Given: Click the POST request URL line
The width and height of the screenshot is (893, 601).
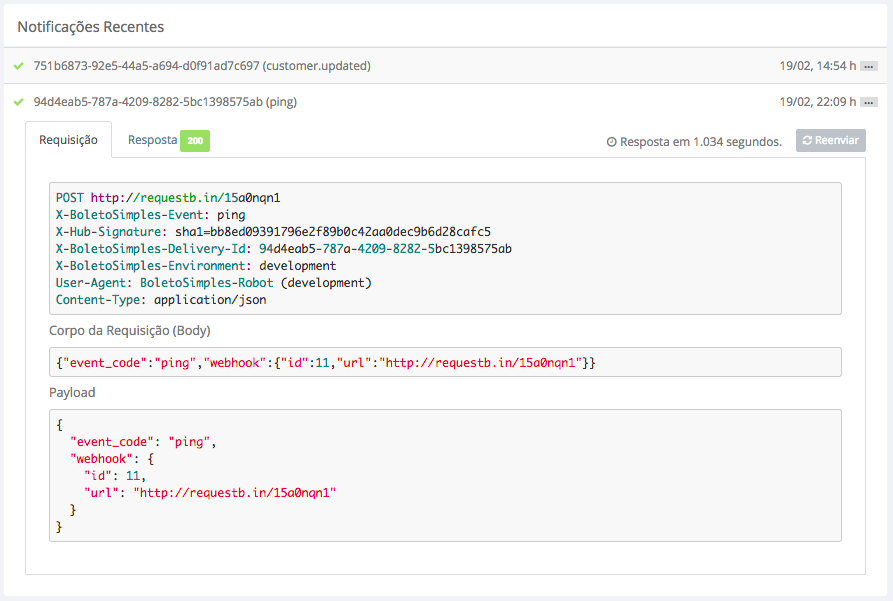Looking at the screenshot, I should (x=168, y=198).
